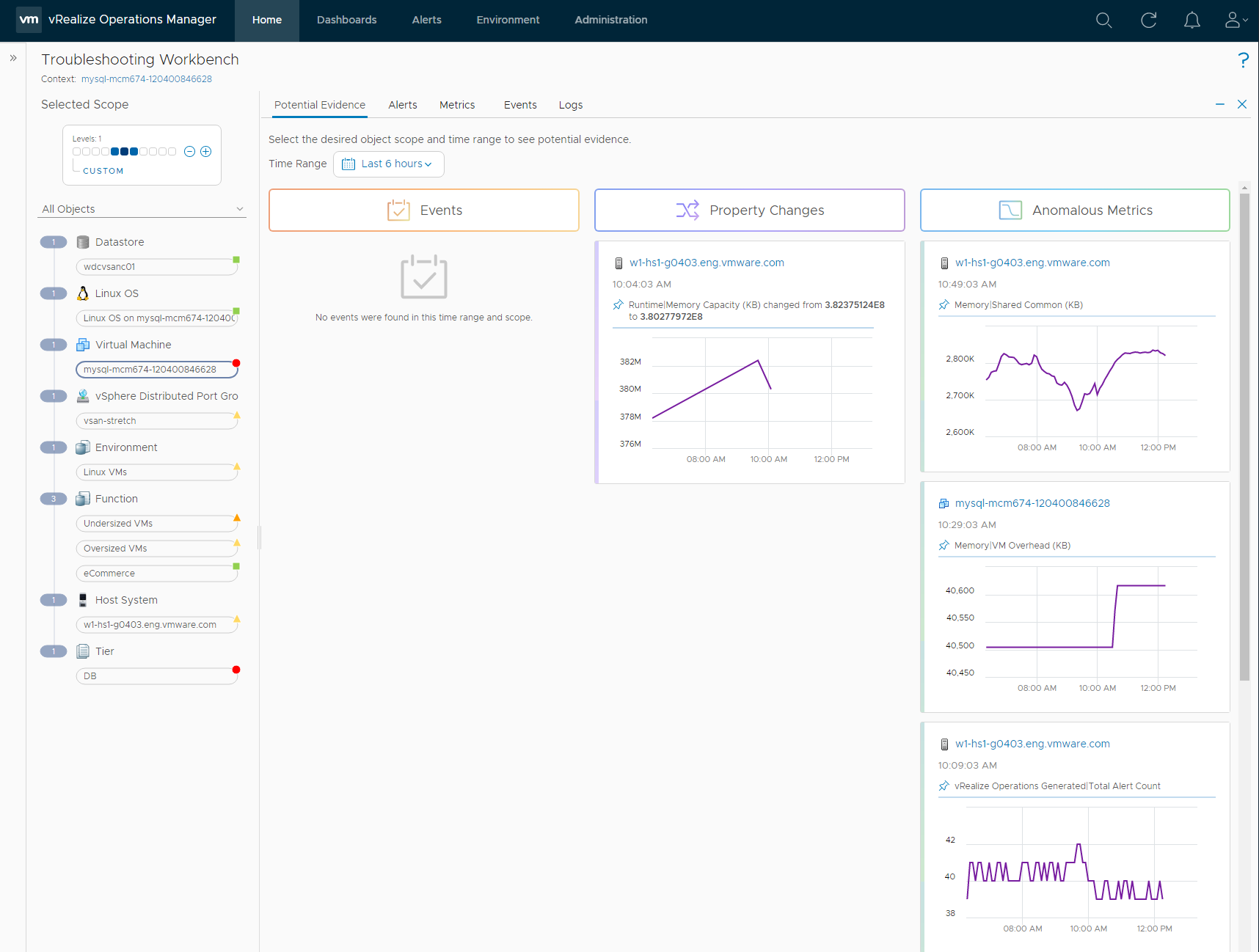Select the vsan-stretch port group object

coord(157,421)
